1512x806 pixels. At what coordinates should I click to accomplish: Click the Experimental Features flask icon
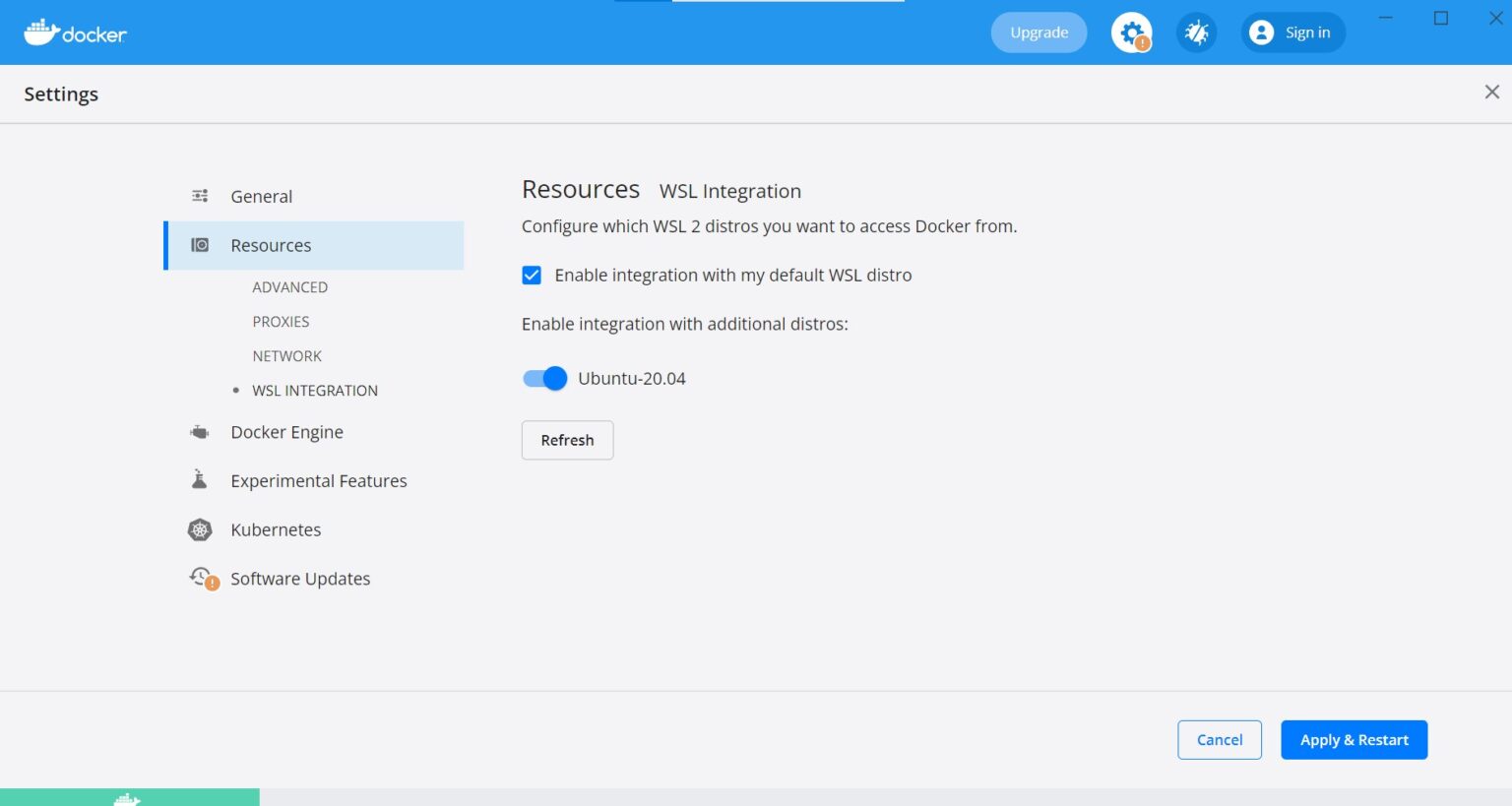tap(200, 480)
